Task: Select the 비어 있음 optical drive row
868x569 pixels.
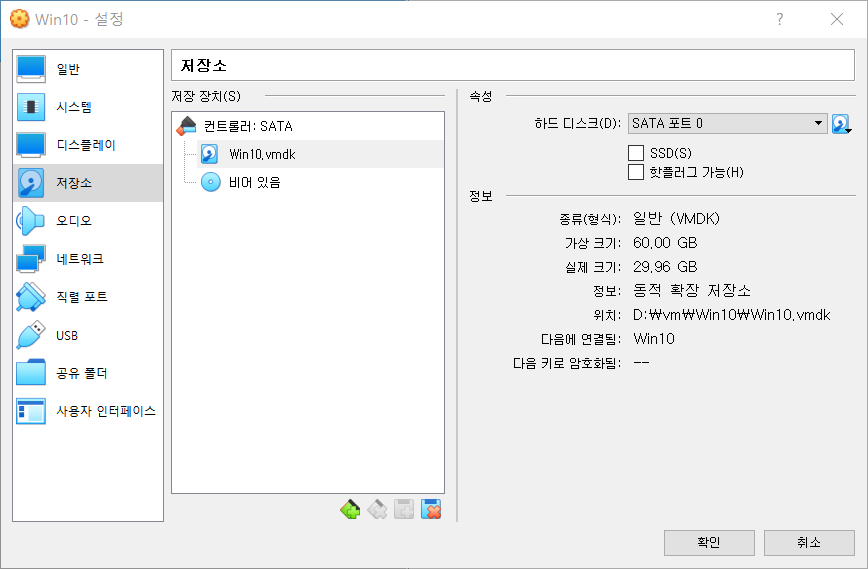Action: click(x=320, y=182)
